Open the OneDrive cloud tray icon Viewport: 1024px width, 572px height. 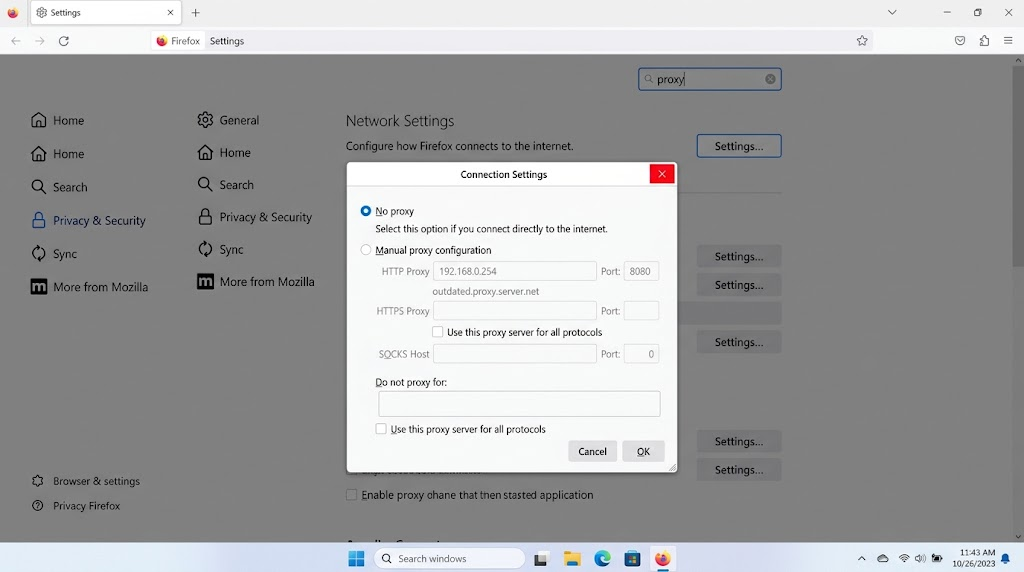click(x=883, y=558)
